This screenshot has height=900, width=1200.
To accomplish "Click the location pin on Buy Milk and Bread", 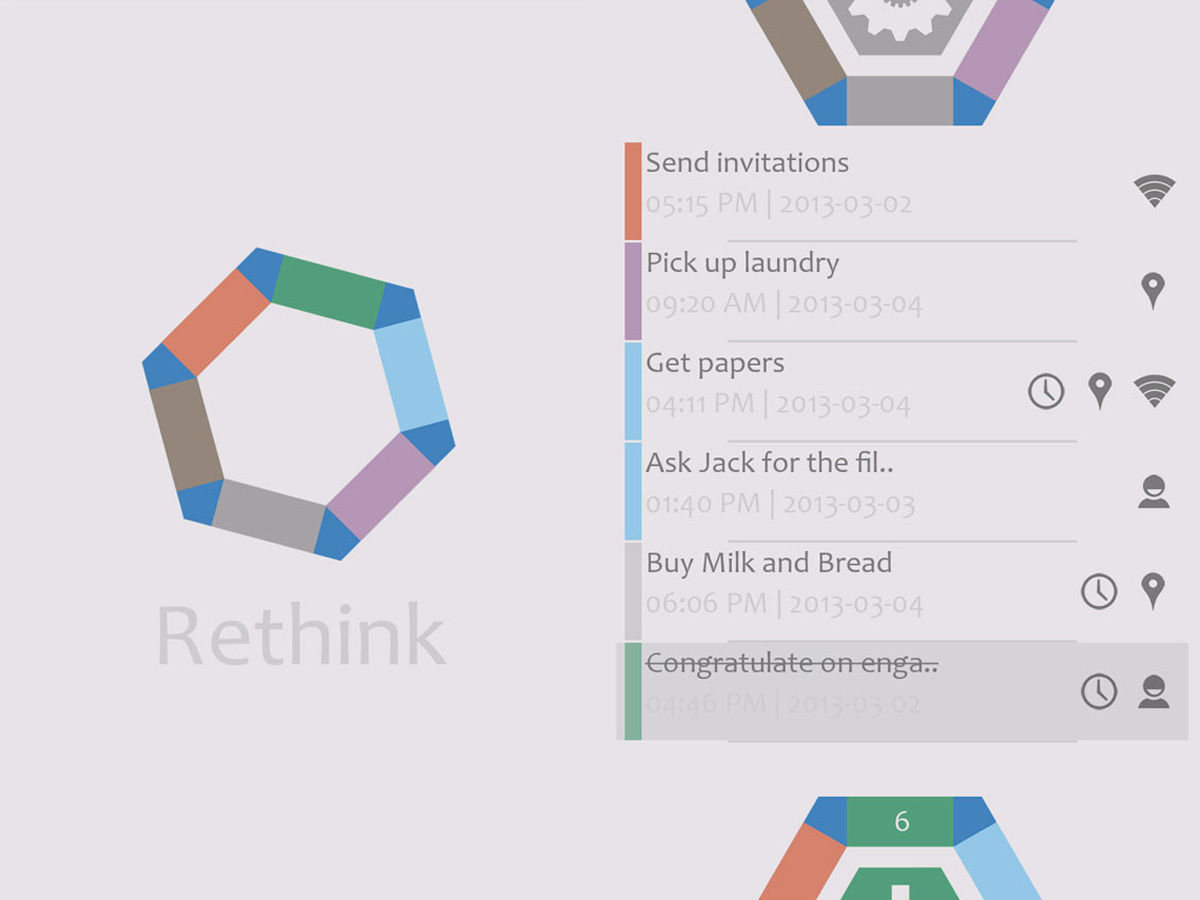I will (1153, 591).
